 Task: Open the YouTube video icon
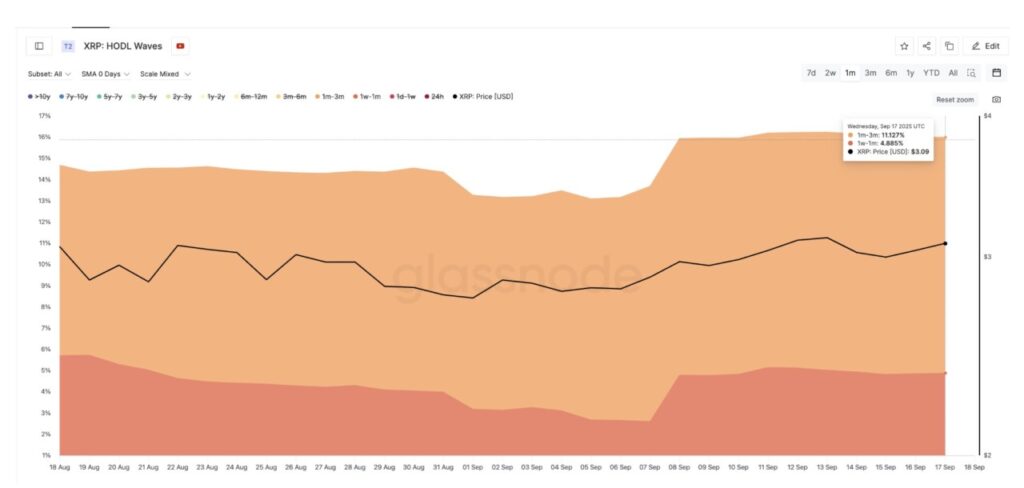click(x=180, y=46)
